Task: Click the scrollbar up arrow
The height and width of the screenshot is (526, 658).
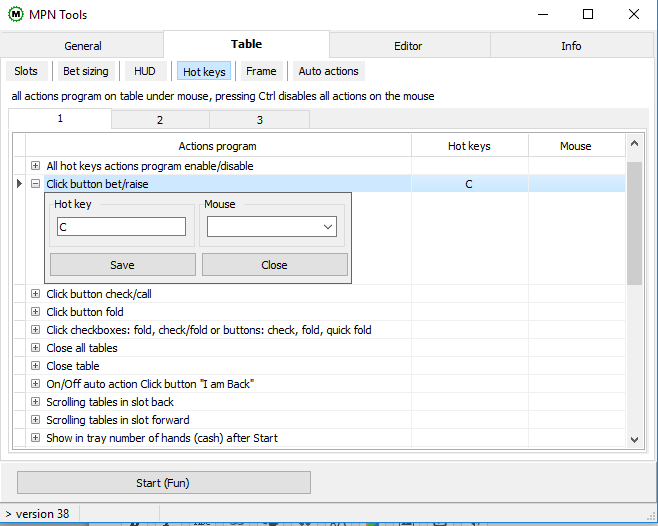Action: pos(634,144)
